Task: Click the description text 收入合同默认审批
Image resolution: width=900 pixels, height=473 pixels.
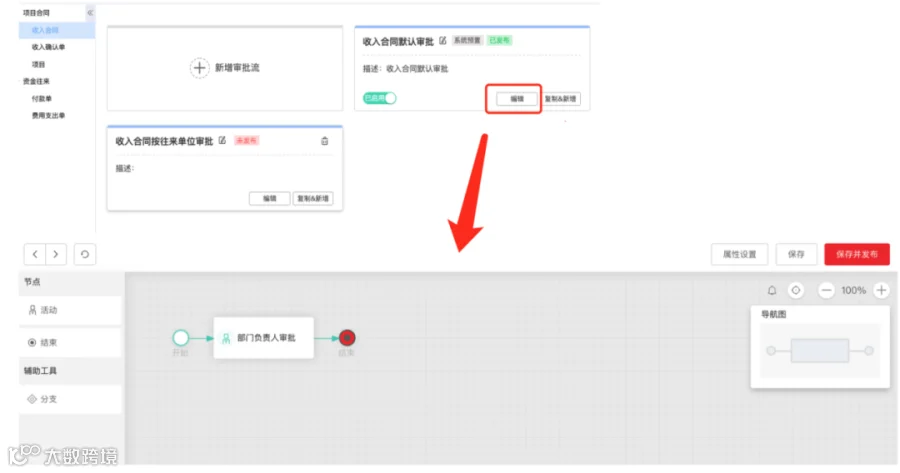Action: [417, 69]
